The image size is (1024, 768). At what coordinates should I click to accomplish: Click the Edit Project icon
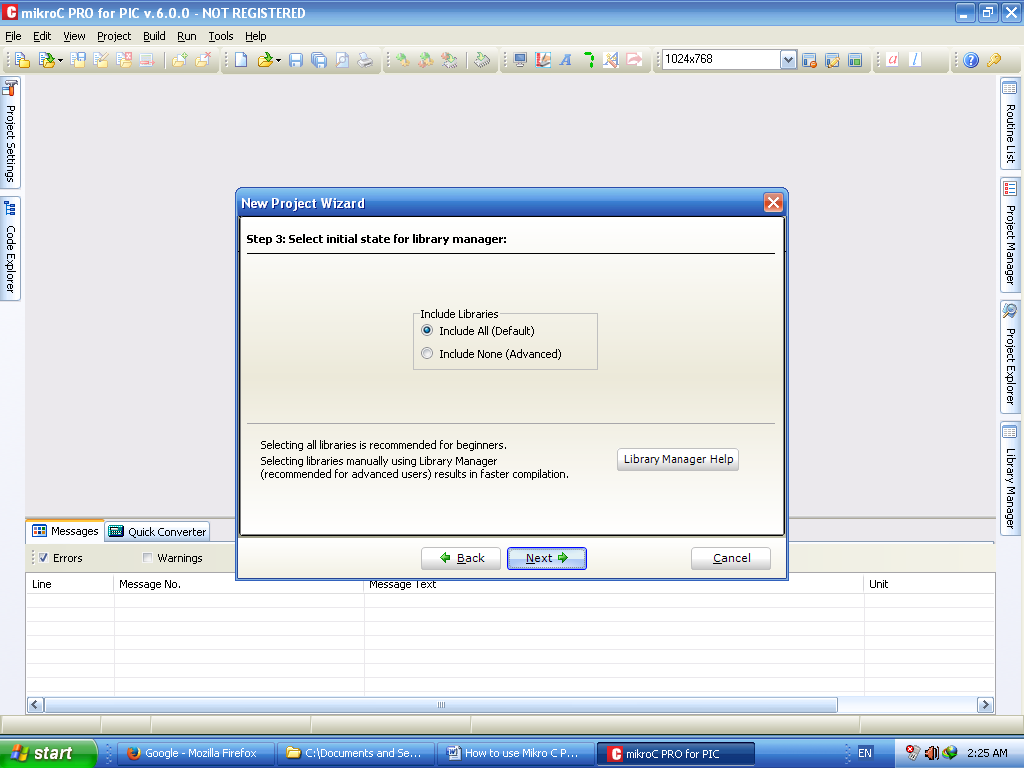[101, 60]
